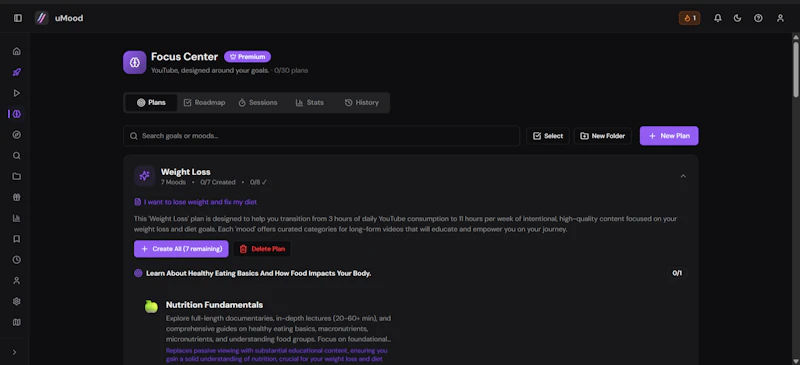This screenshot has height=365, width=800.
Task: Open the clock history icon in sidebar
Action: [x=16, y=260]
